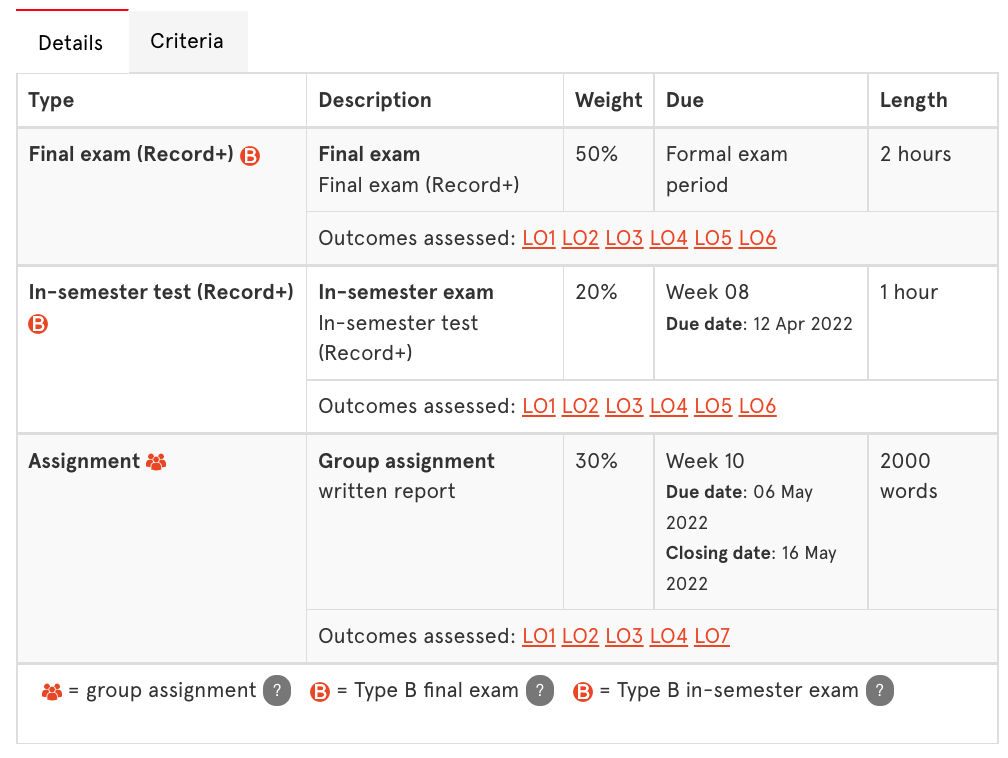Click the Type B icon beside Final exam (Record+)
This screenshot has height=758, width=1008.
(250, 155)
